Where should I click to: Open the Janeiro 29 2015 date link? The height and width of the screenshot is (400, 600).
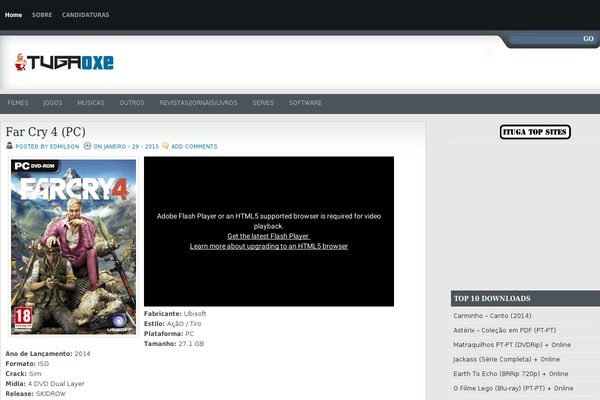pos(126,147)
